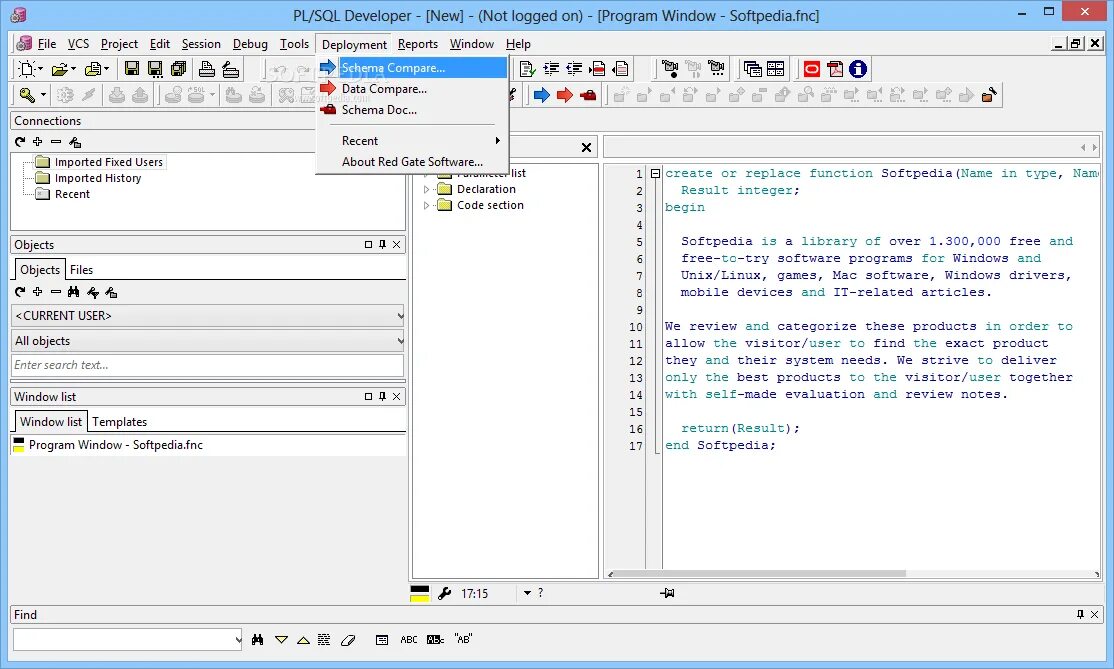Screen dimensions: 1114x669
Task: Select About Red Gate Software... entry
Action: click(412, 162)
